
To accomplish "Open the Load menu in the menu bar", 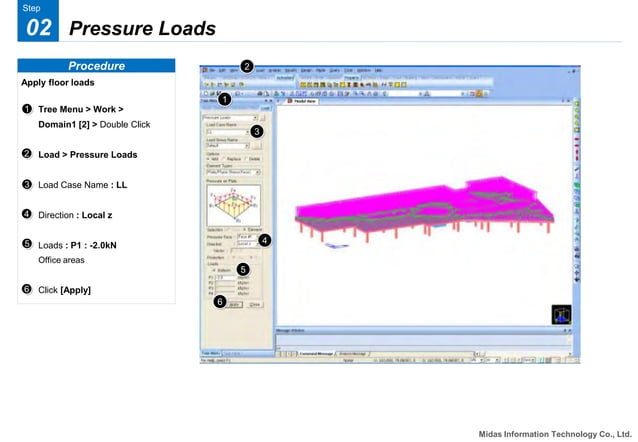I will [260, 70].
